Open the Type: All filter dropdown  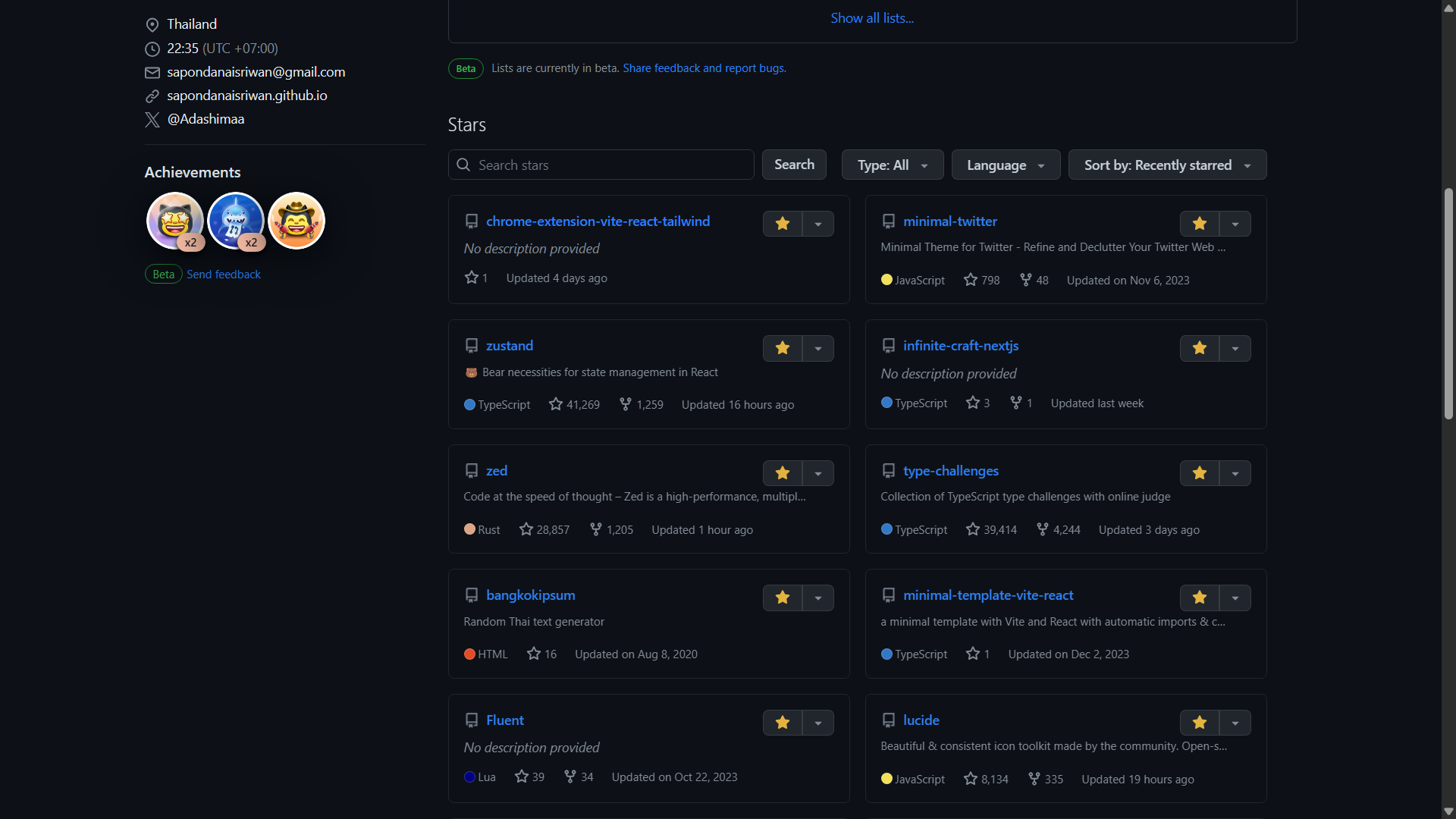point(893,165)
